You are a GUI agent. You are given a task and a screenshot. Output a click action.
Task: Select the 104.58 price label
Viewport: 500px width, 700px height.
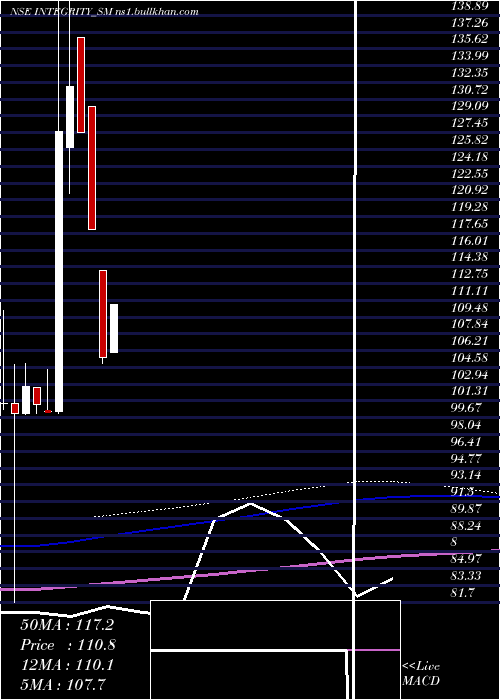pyautogui.click(x=470, y=358)
